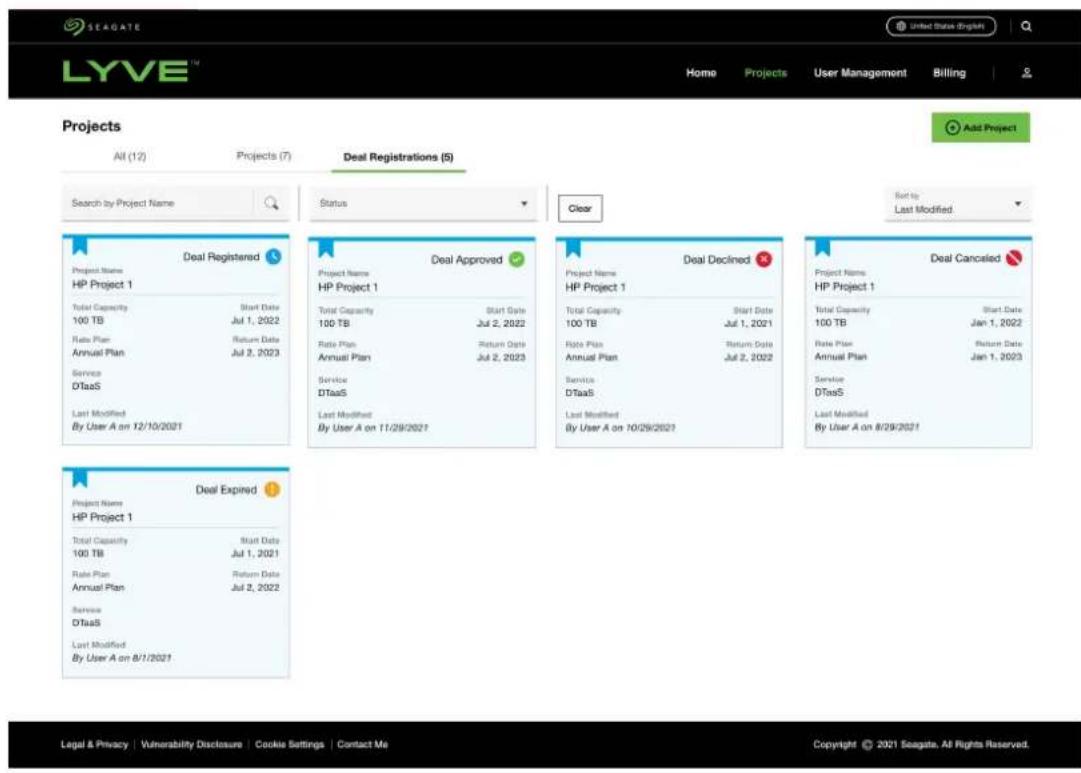1081x773 pixels.
Task: Open the Status filter dropdown
Action: point(423,203)
